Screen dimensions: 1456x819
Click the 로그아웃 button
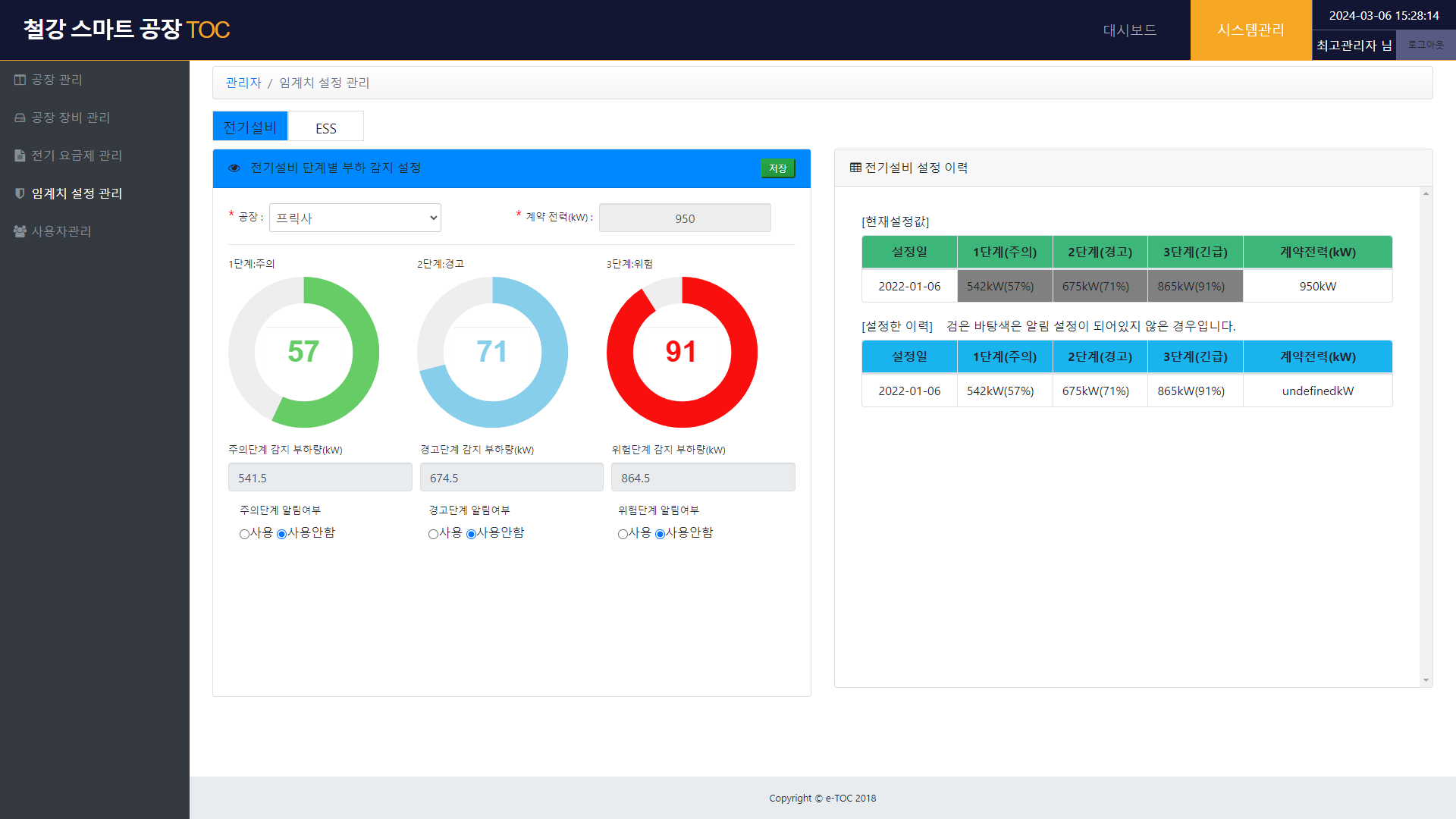1426,45
